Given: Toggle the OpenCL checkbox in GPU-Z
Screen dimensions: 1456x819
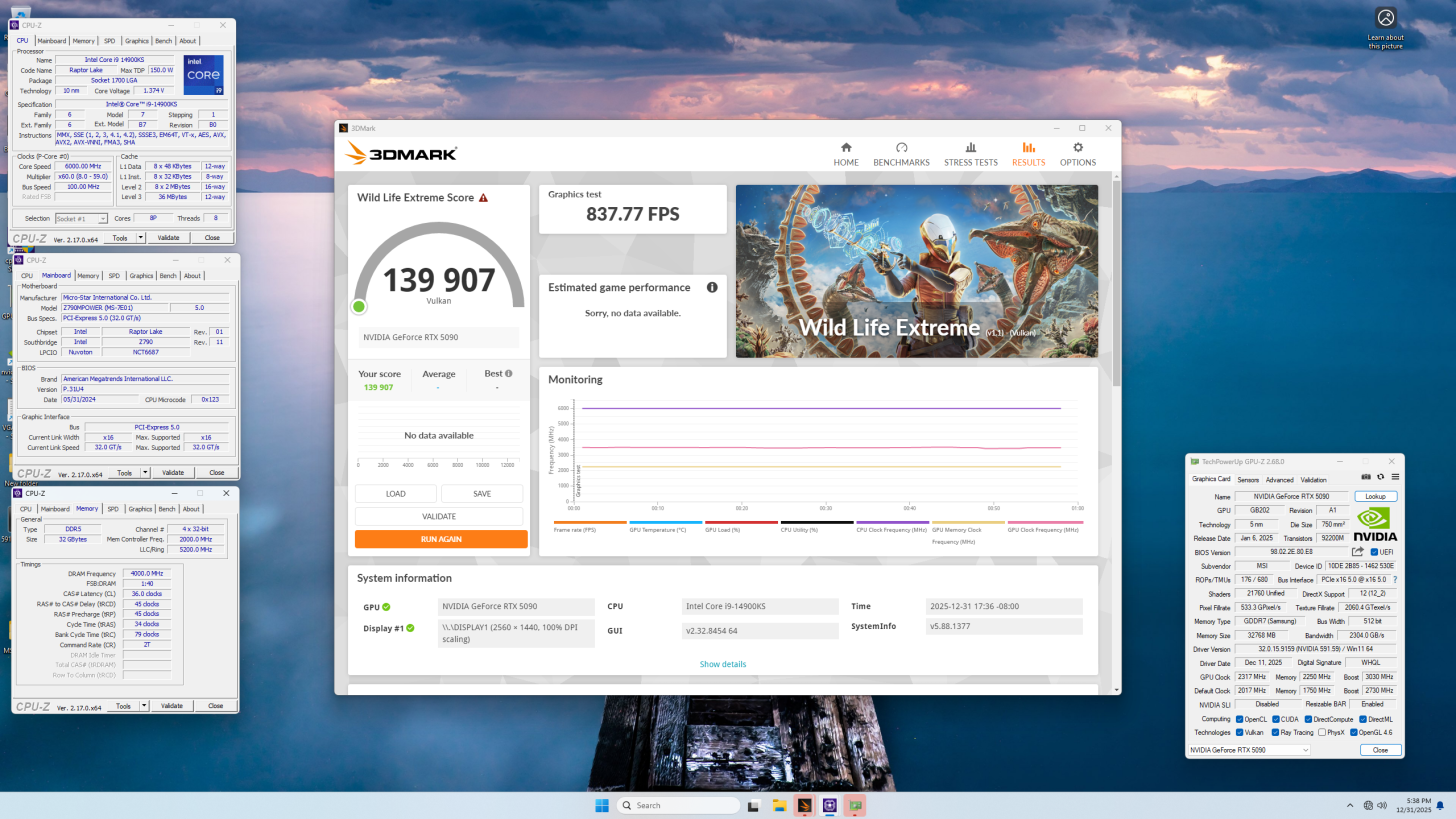Looking at the screenshot, I should [x=1239, y=719].
